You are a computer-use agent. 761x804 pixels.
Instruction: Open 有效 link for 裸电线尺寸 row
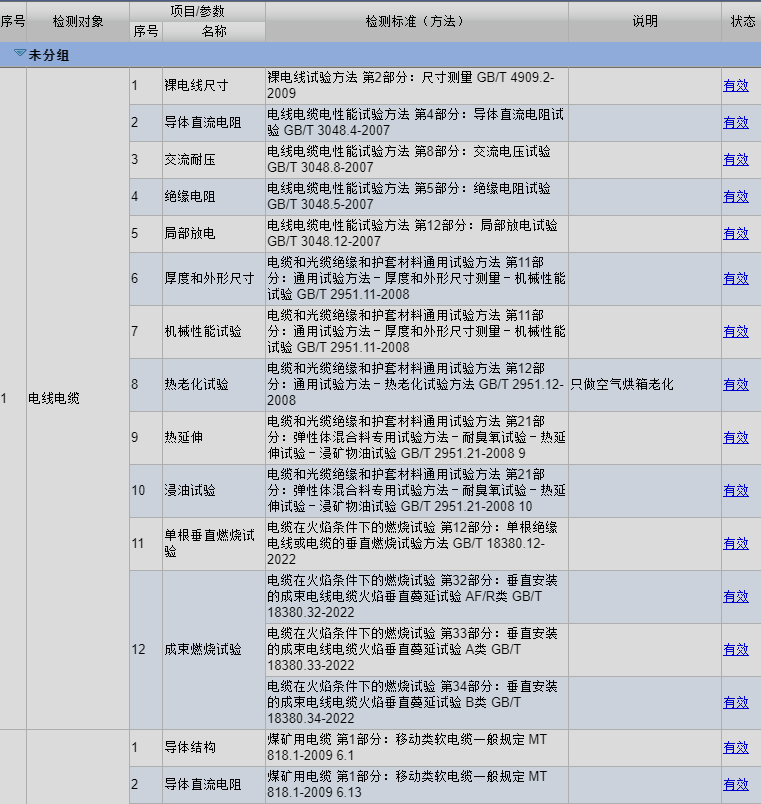tap(735, 86)
